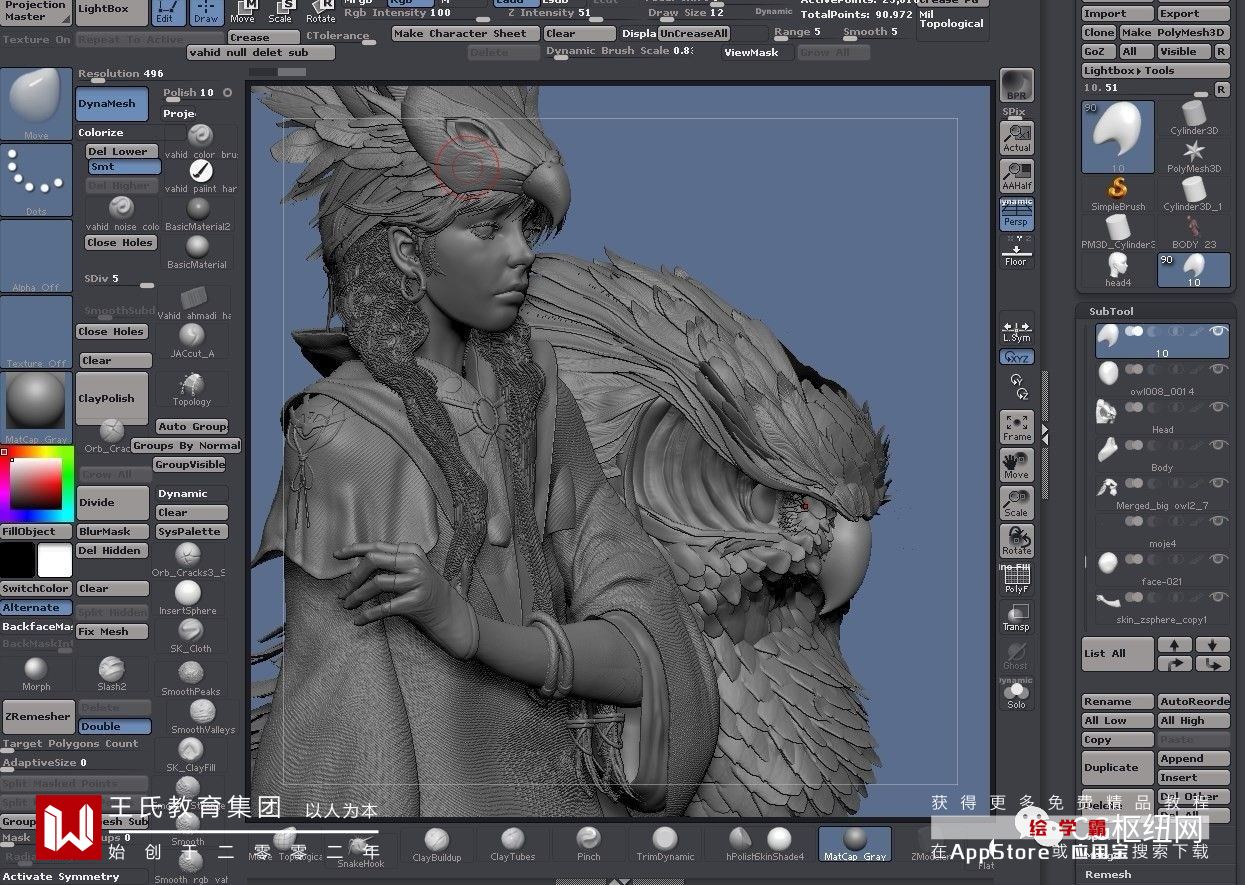
Task: Select the Cylinder3D tool thumbnail
Action: click(1194, 118)
